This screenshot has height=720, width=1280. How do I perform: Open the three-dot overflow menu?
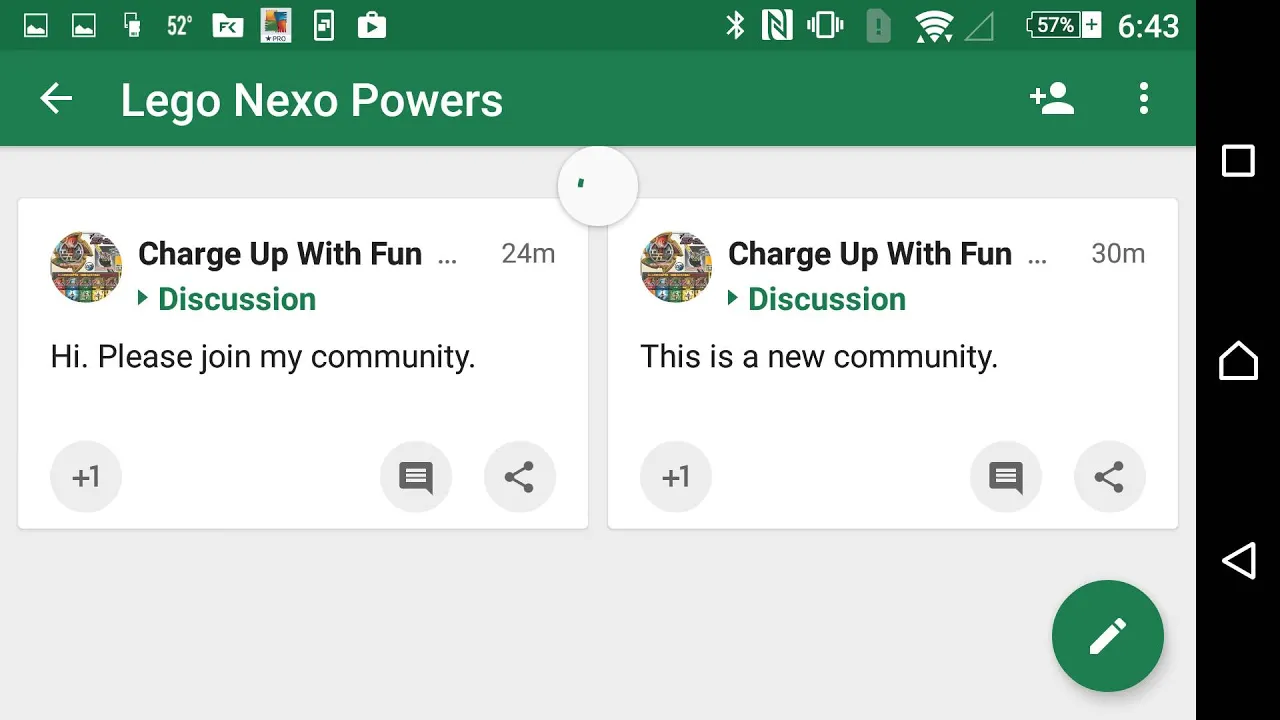[1144, 98]
